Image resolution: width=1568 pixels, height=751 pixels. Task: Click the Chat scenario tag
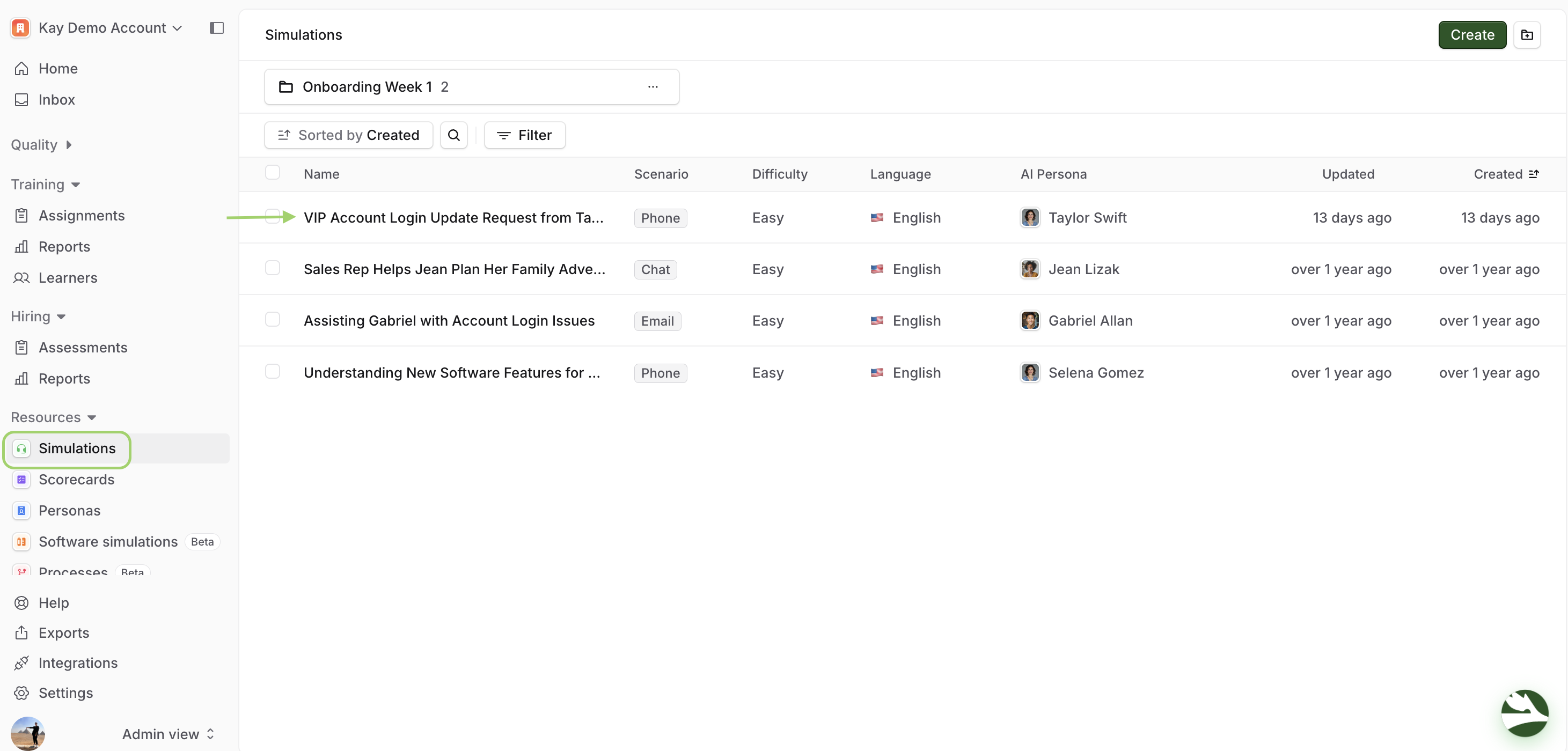point(655,270)
